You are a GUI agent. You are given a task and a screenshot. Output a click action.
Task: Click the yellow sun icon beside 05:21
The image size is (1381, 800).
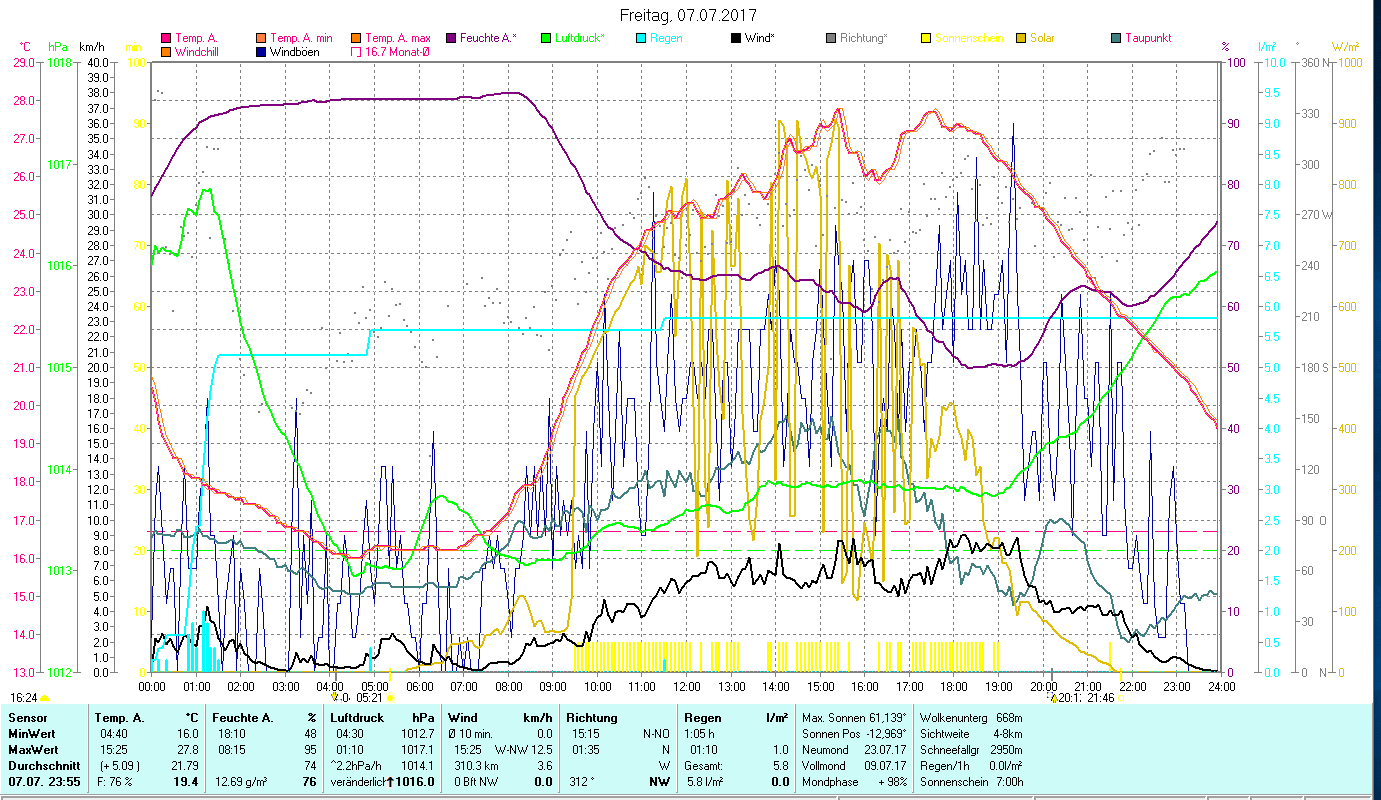[390, 698]
